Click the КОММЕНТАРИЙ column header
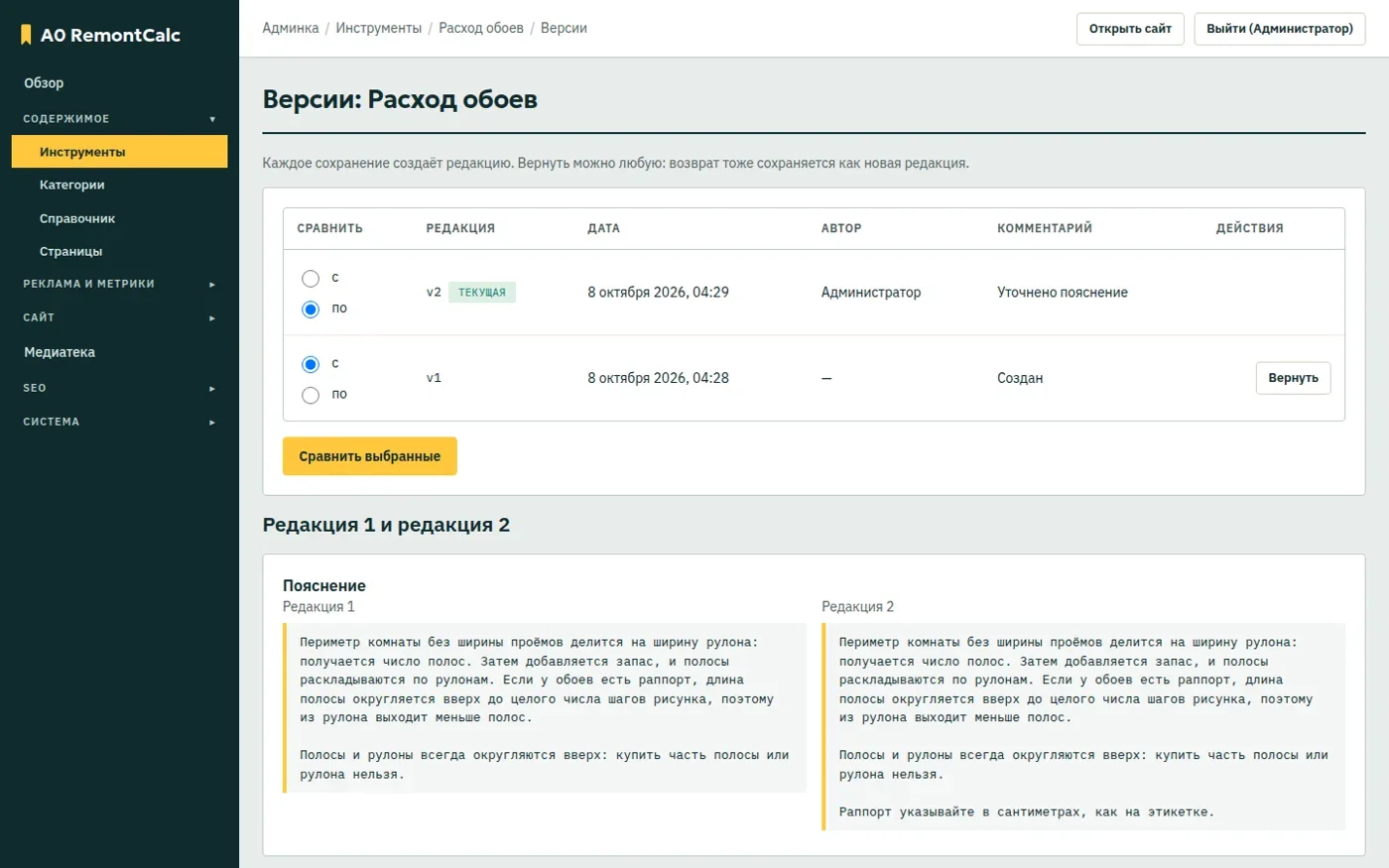 [1045, 228]
